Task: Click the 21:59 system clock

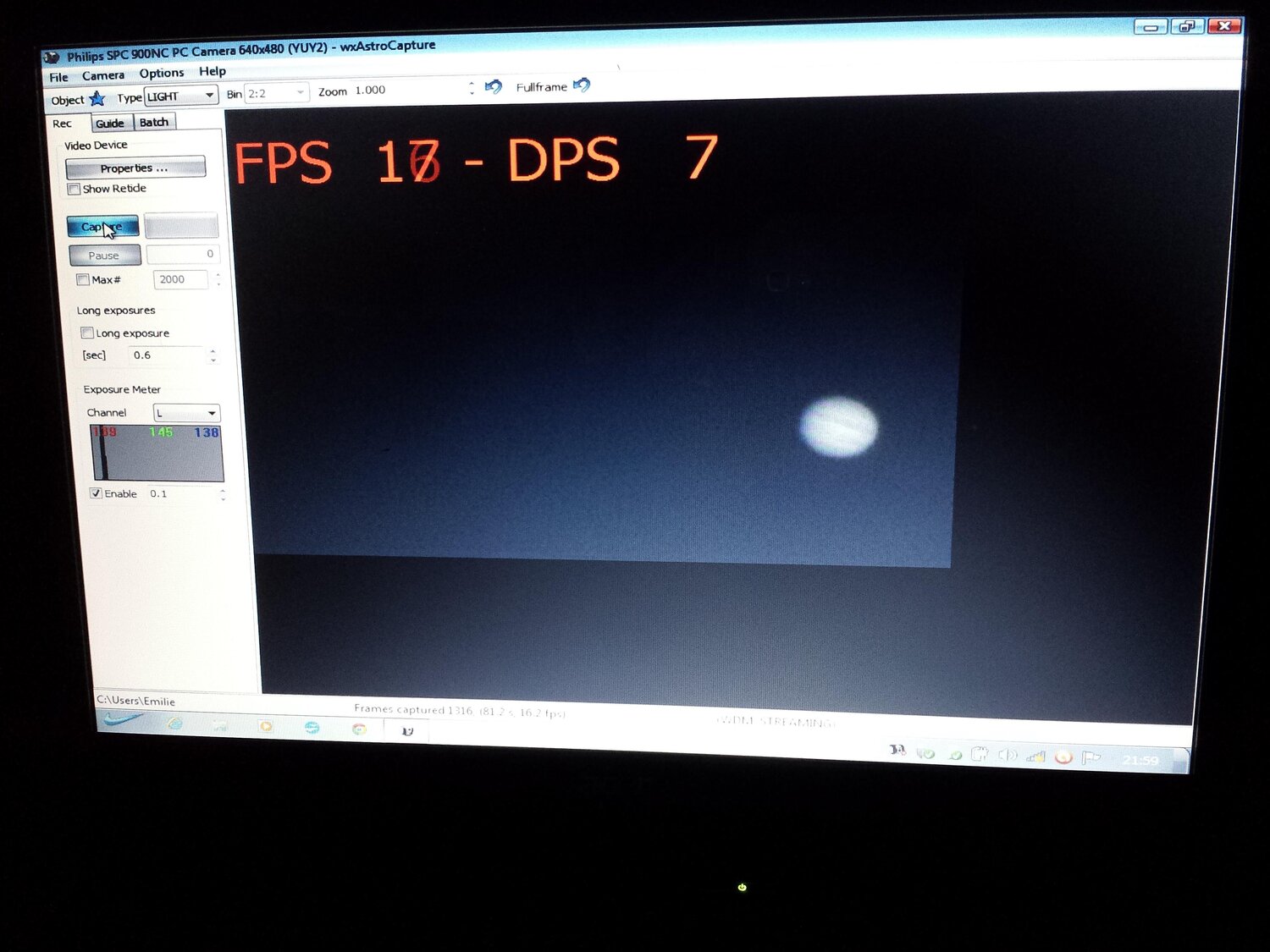Action: [x=1140, y=760]
